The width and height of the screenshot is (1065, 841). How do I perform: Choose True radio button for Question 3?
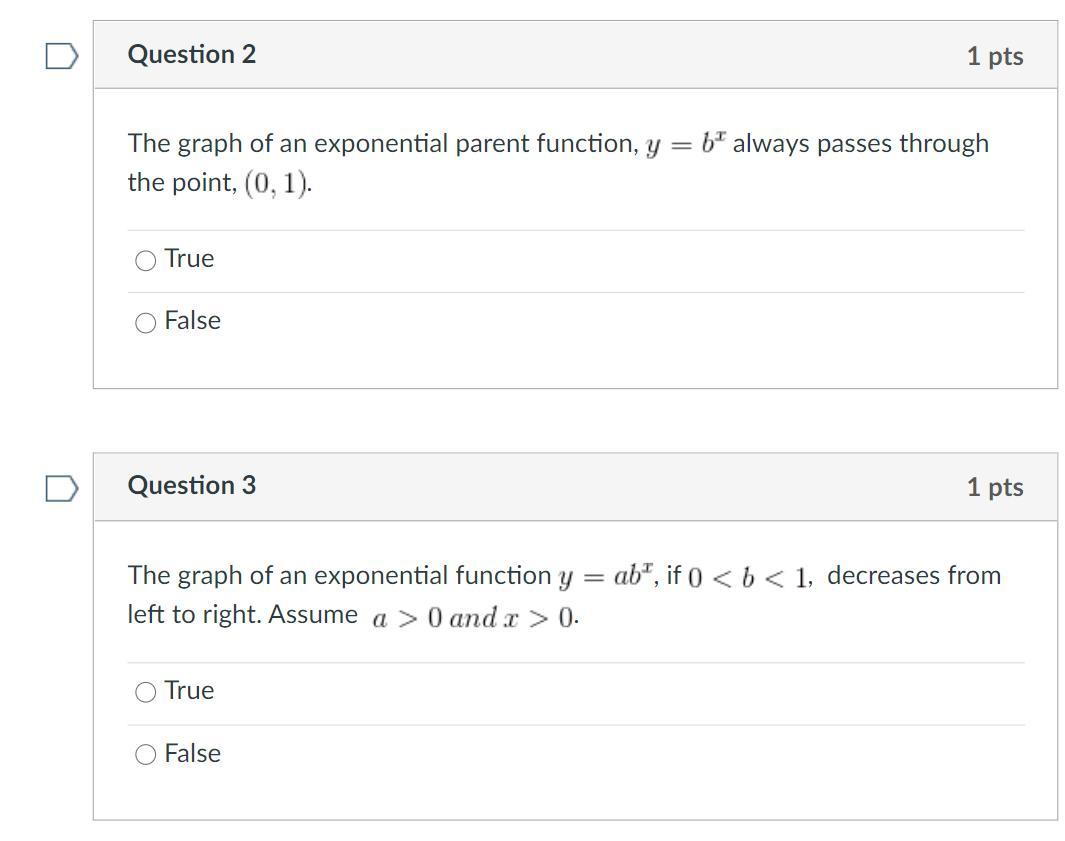point(146,692)
